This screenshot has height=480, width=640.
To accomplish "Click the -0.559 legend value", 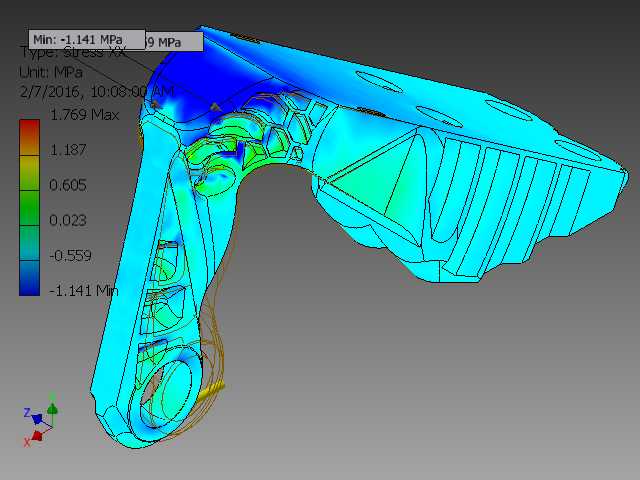I will pos(70,256).
